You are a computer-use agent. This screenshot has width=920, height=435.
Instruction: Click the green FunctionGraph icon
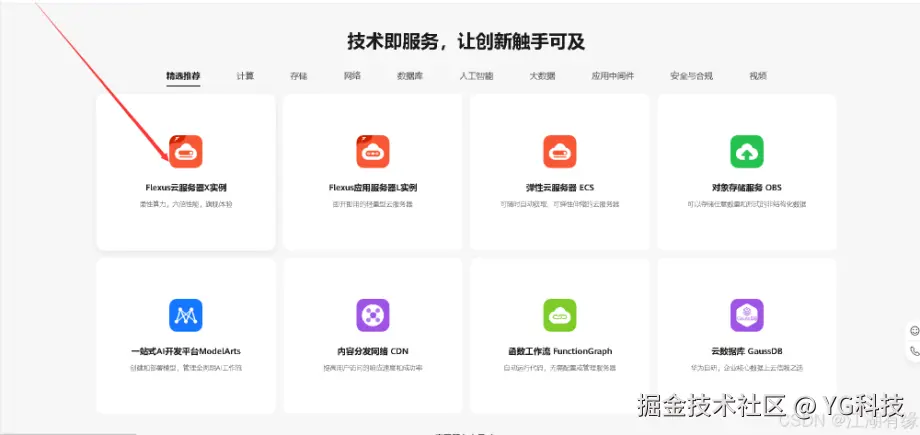pos(560,315)
